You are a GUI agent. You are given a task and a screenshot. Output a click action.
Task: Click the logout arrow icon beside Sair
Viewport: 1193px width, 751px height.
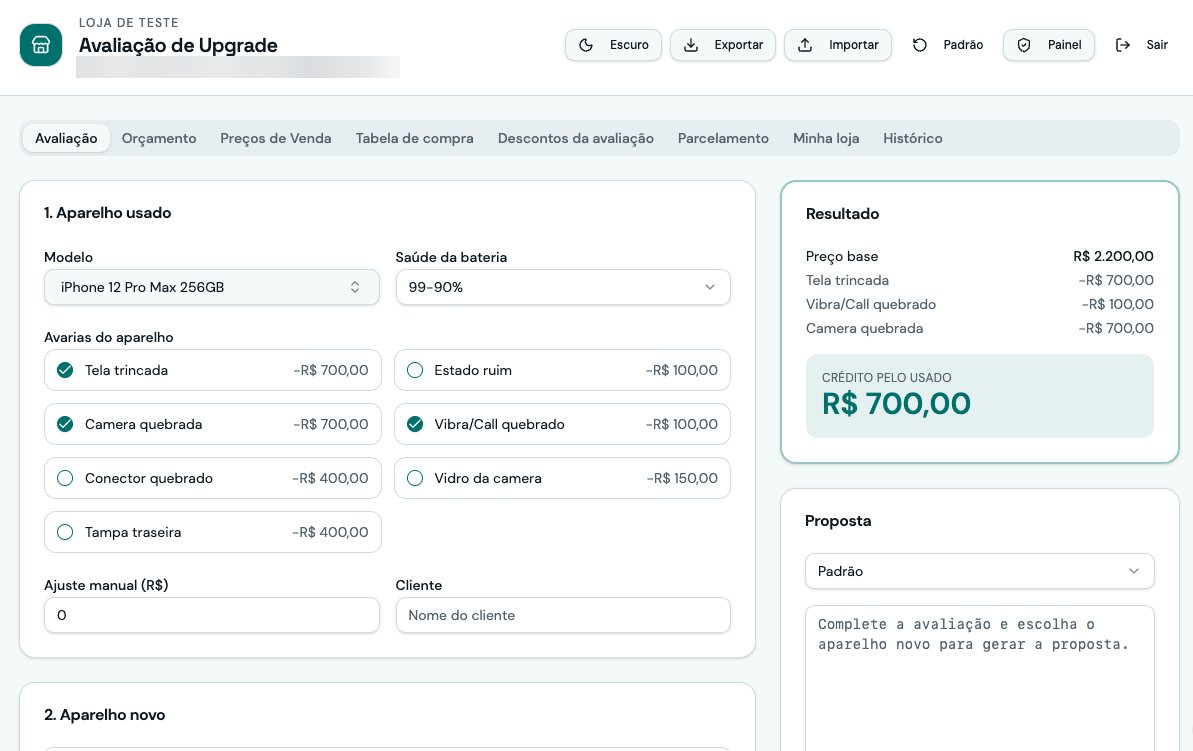(1123, 45)
